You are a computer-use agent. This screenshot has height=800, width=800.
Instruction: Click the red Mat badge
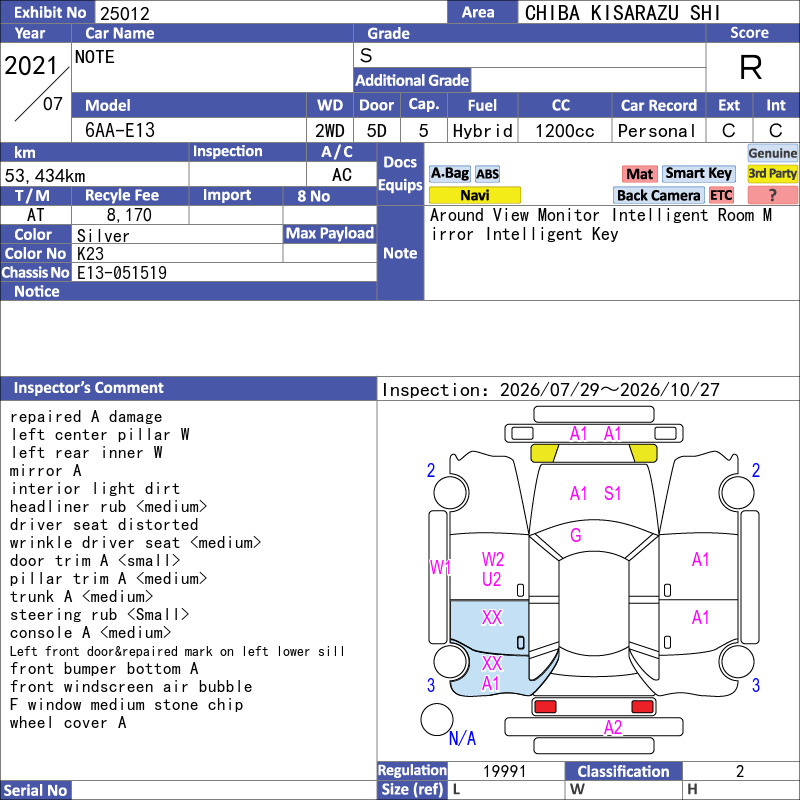click(x=639, y=174)
